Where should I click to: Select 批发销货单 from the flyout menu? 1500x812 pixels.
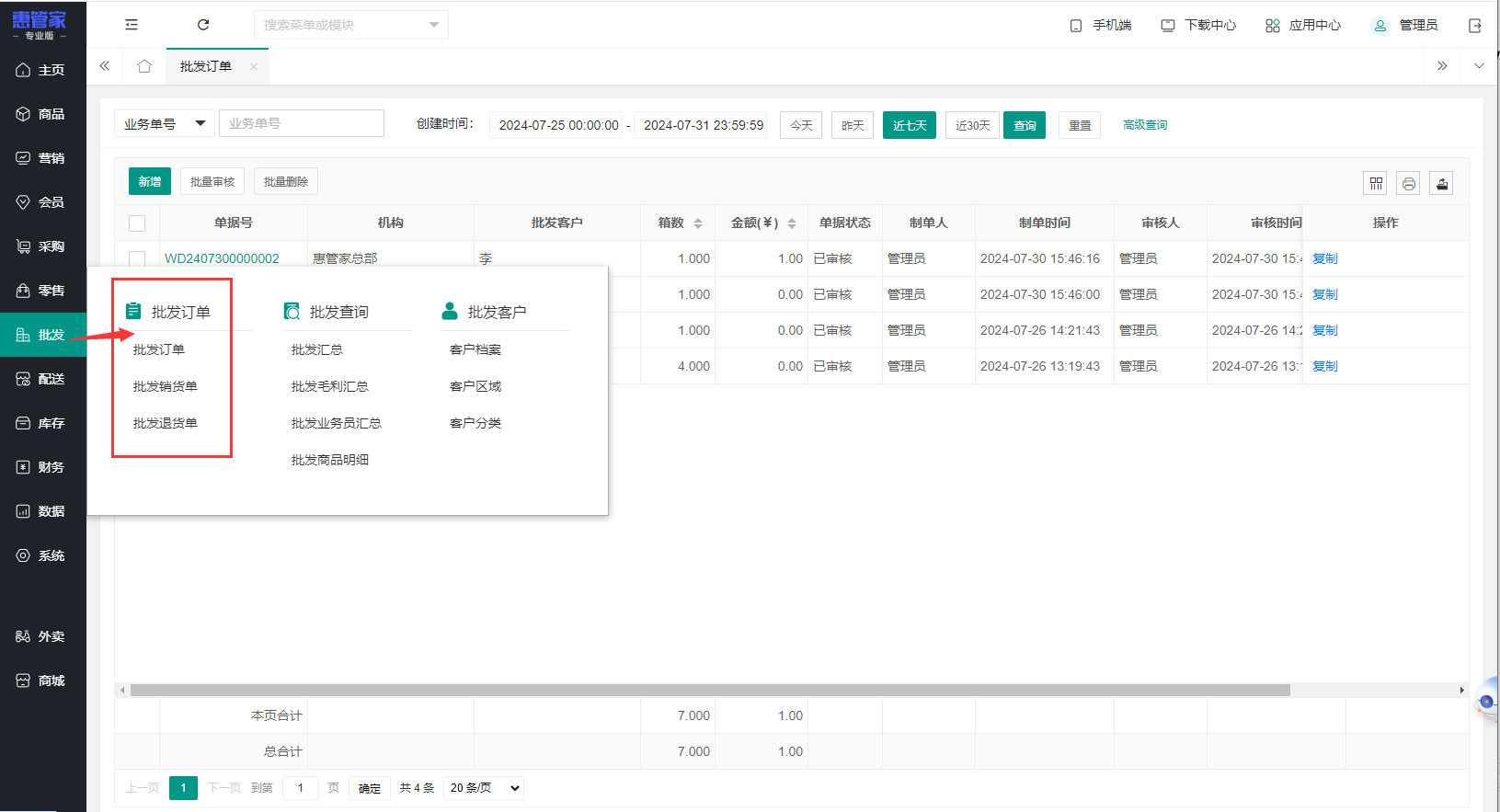tap(166, 386)
